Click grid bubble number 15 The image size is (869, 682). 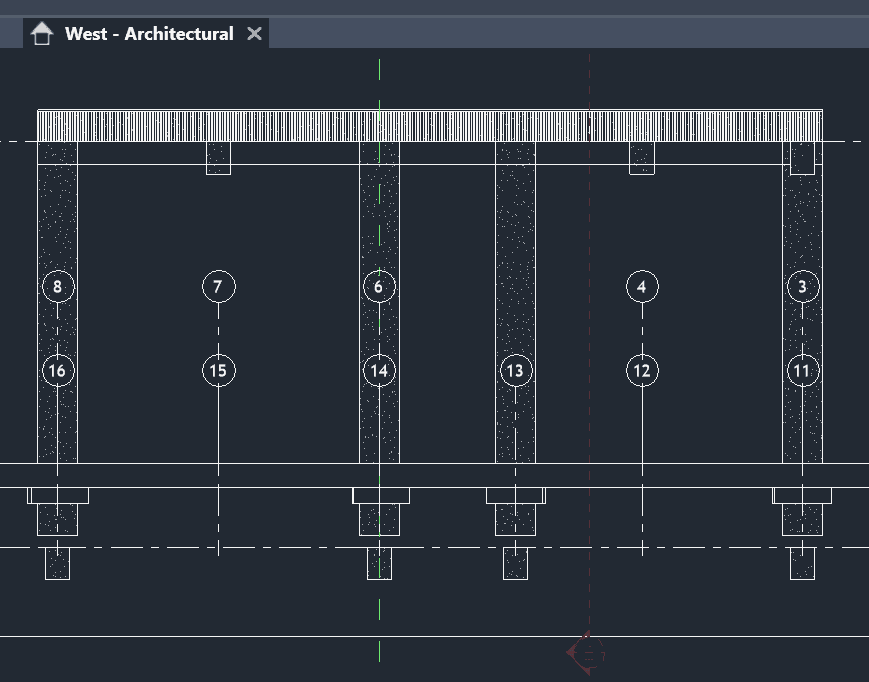(x=218, y=371)
